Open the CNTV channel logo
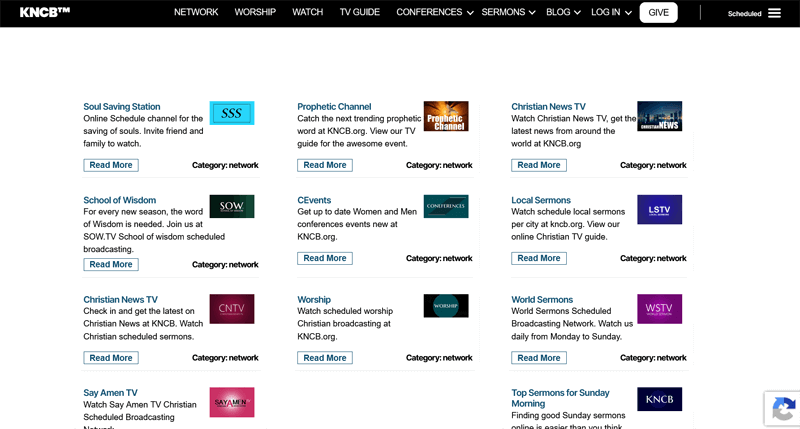Viewport: 800px width, 429px height. 231,309
